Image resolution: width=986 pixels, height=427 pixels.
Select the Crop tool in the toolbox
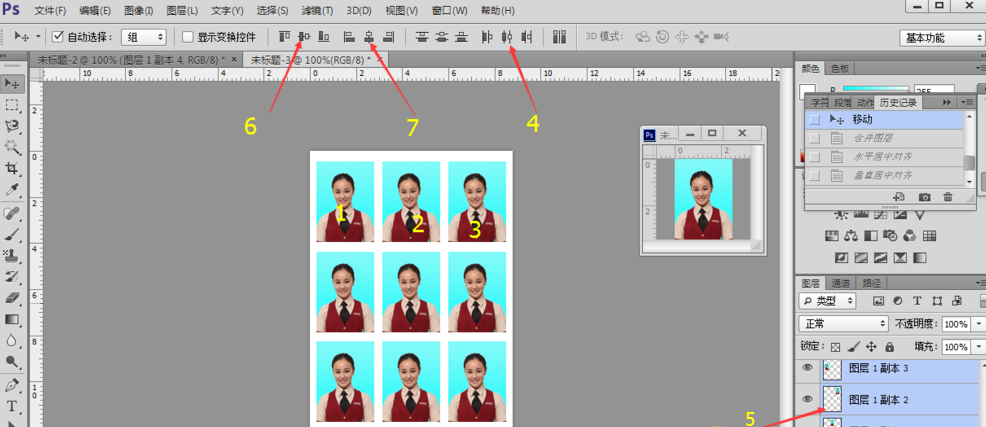12,169
